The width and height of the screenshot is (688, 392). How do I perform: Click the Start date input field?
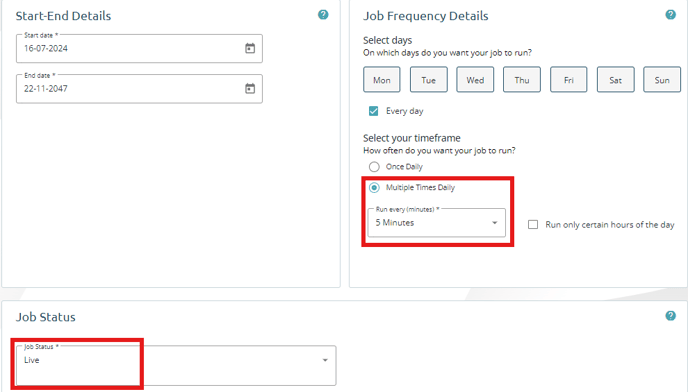[140, 48]
